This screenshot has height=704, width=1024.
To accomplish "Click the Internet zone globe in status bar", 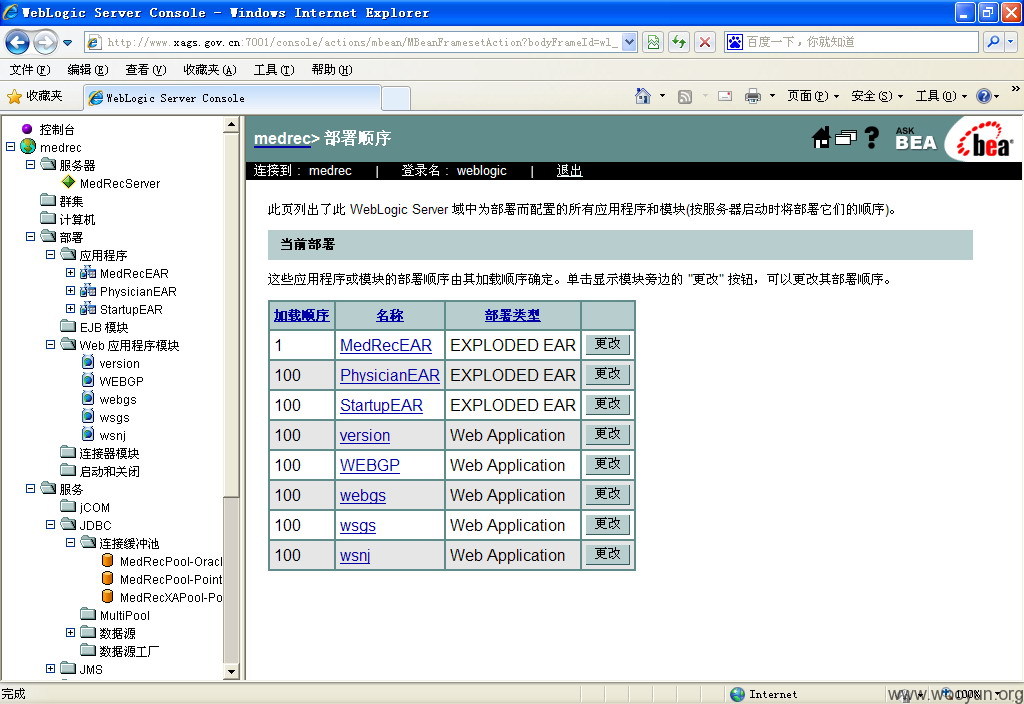I will point(737,694).
